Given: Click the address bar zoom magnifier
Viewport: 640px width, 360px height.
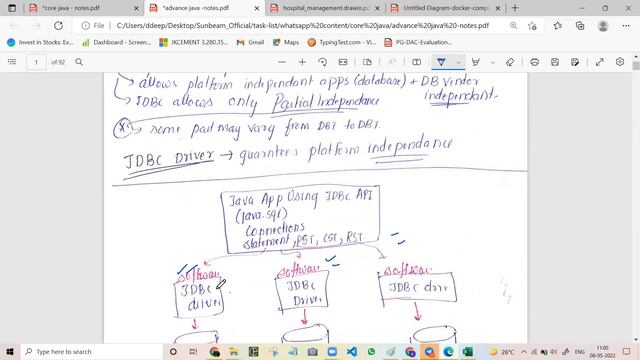Looking at the screenshot, I should click(513, 26).
